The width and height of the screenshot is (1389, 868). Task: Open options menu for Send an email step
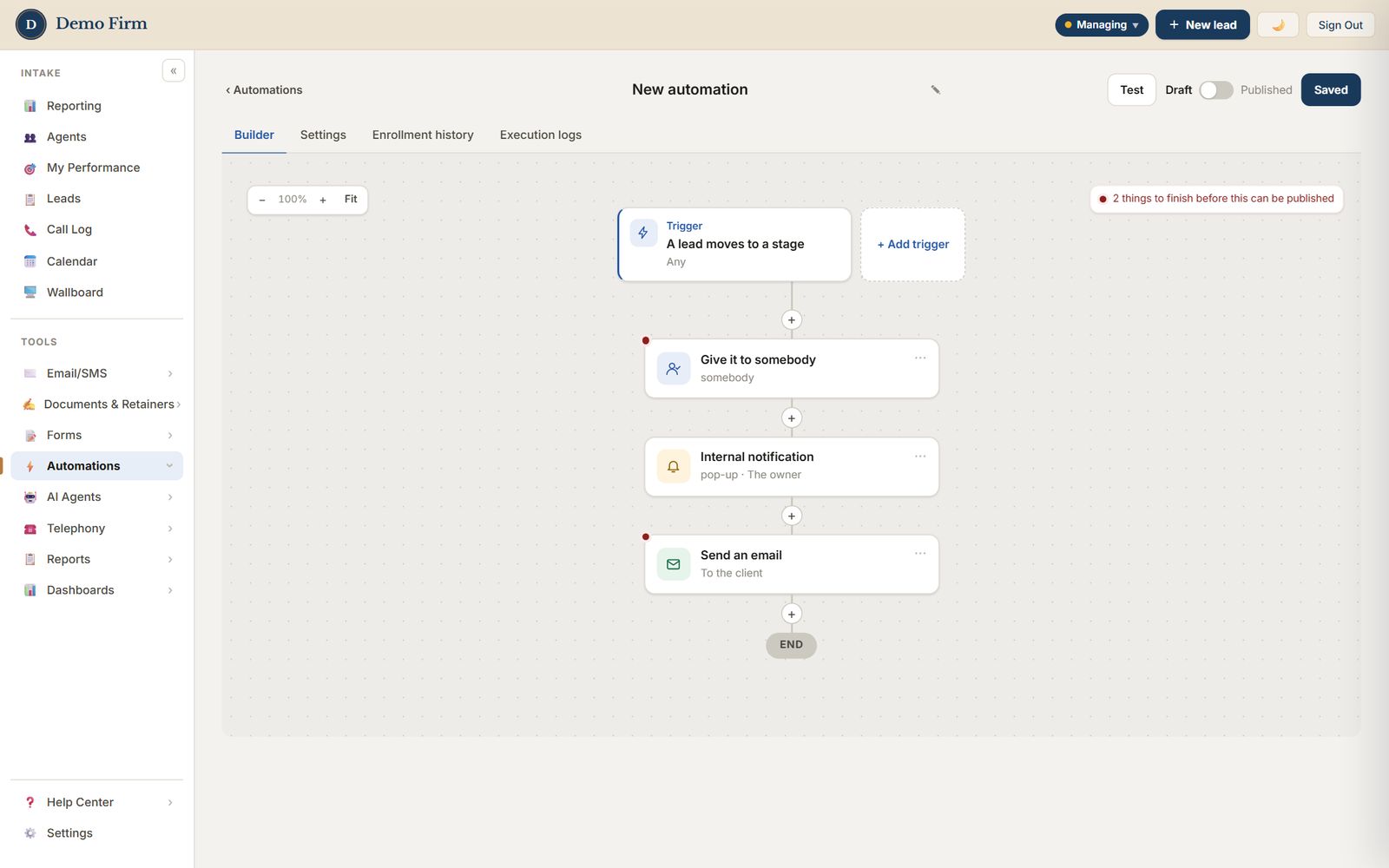point(920,553)
